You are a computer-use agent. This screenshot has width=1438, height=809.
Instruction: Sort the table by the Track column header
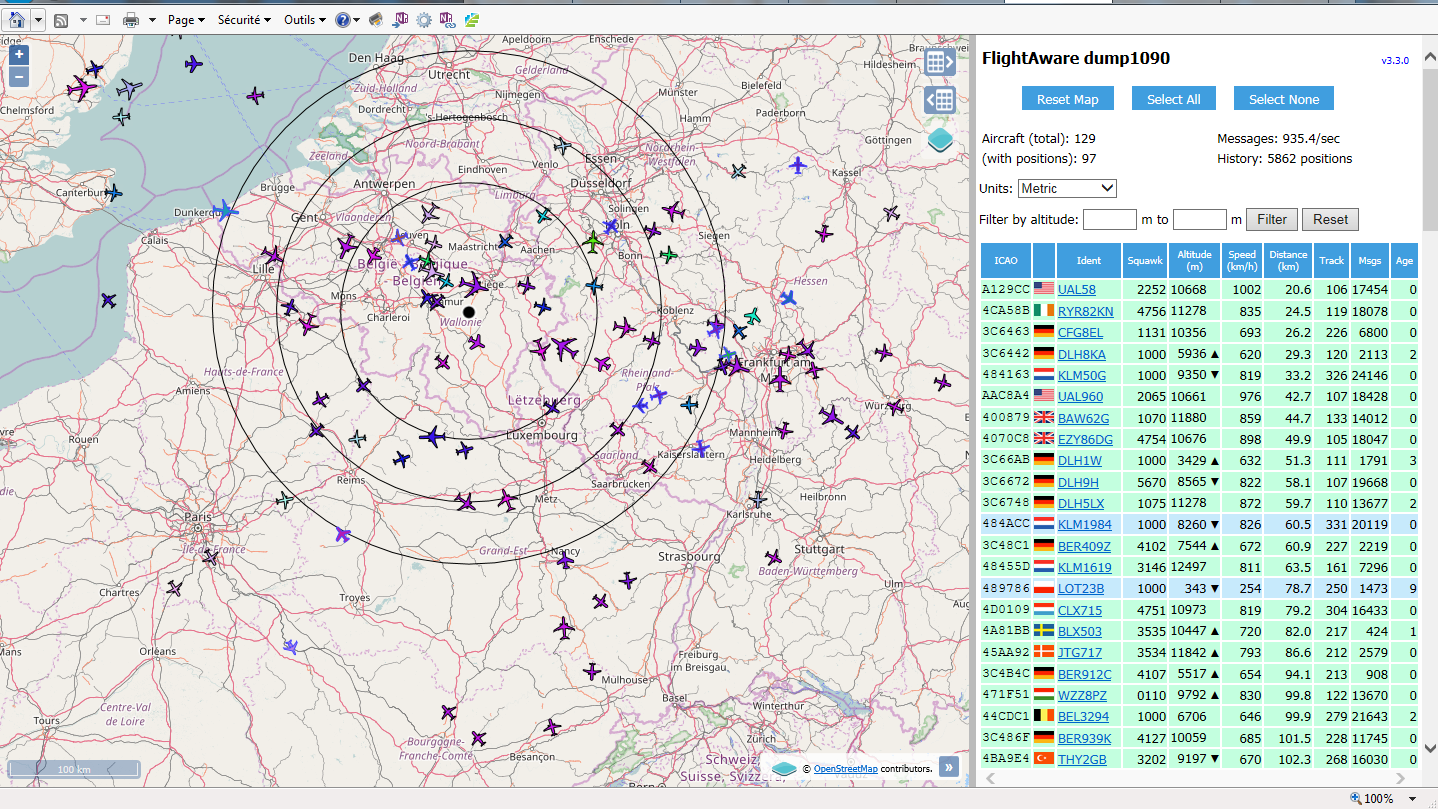[x=1331, y=260]
